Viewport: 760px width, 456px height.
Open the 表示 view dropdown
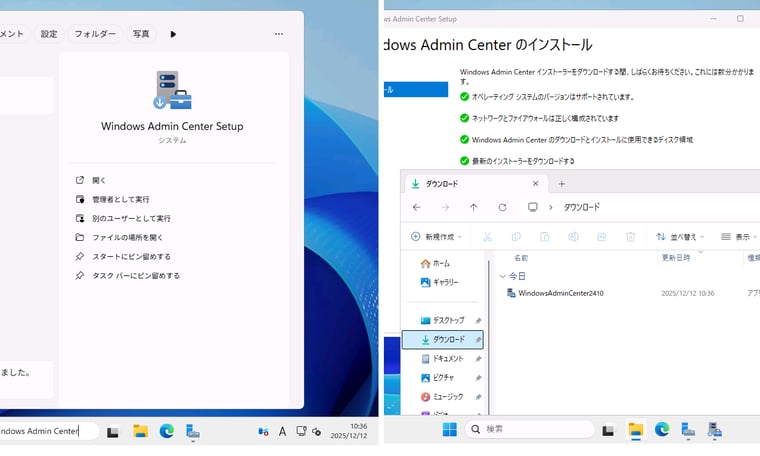(x=739, y=236)
